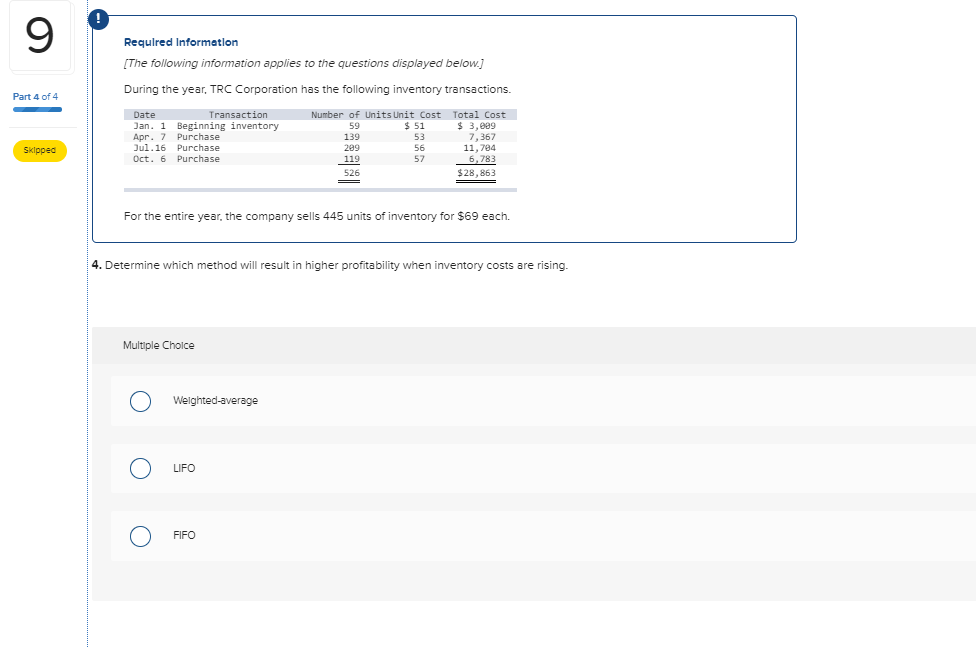
Task: Pick the FIFO radio button
Action: 141,536
